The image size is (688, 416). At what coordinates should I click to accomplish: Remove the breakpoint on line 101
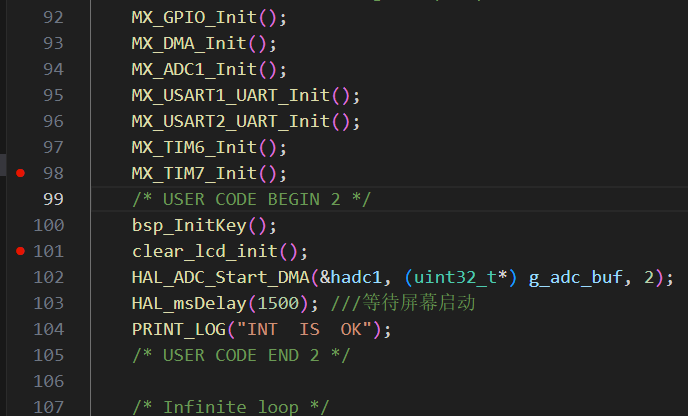(x=20, y=251)
